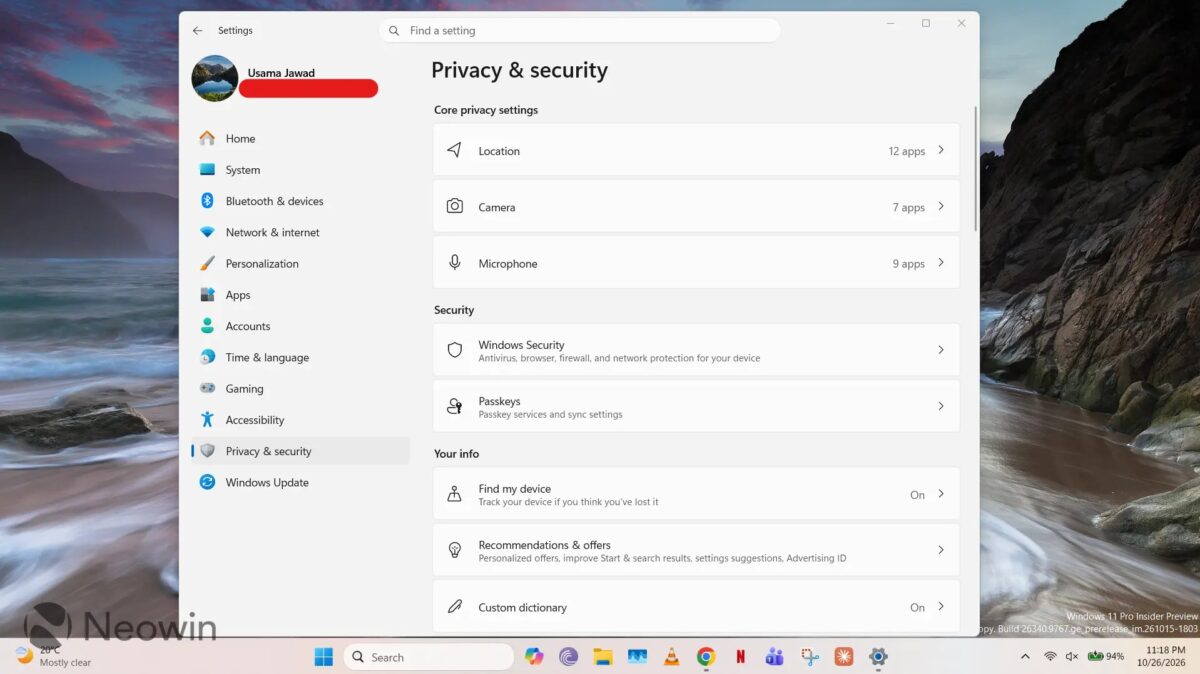The height and width of the screenshot is (674, 1200).
Task: Expand the Microphone row chevron
Action: tap(941, 263)
